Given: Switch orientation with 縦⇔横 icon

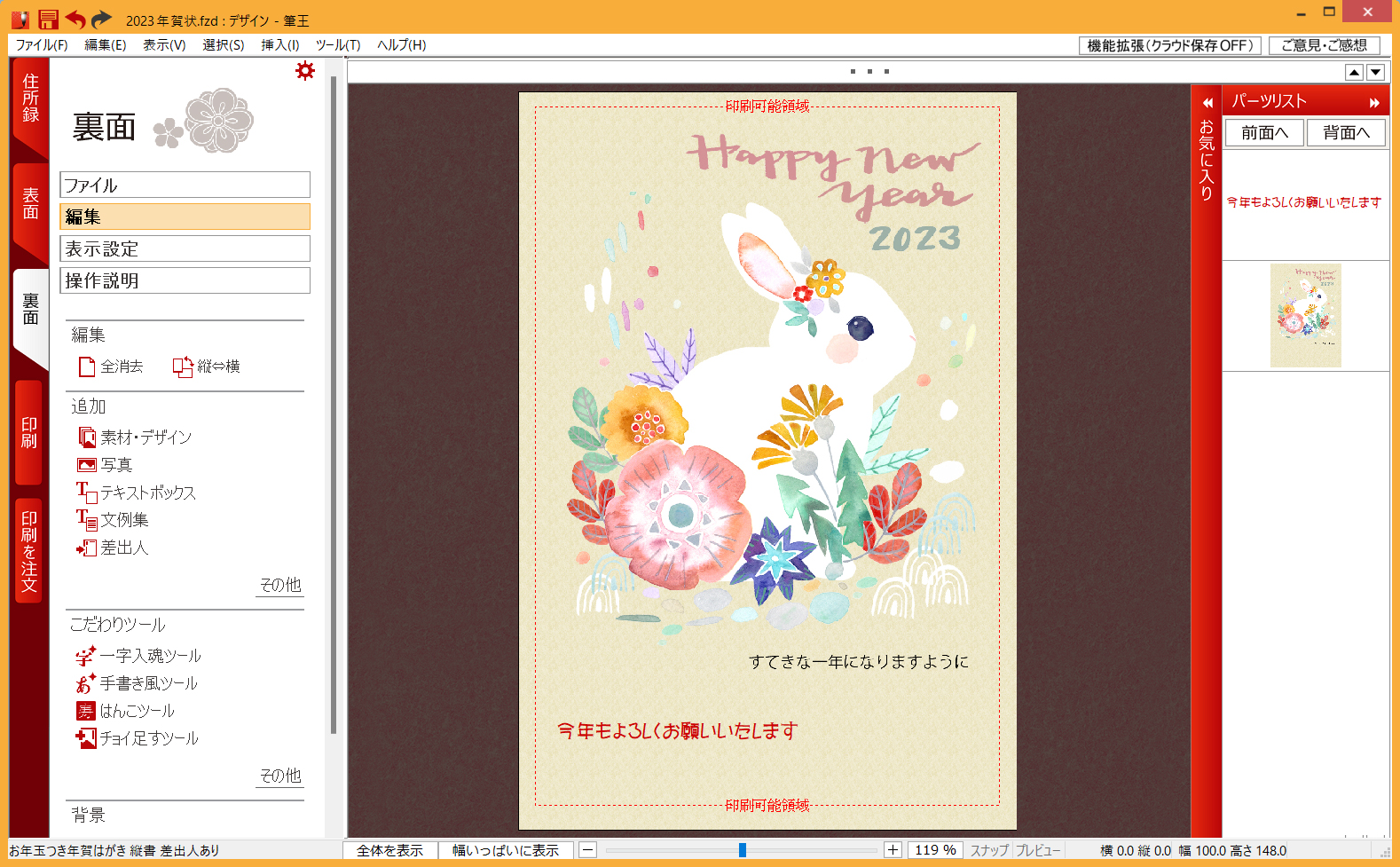Looking at the screenshot, I should 183,367.
